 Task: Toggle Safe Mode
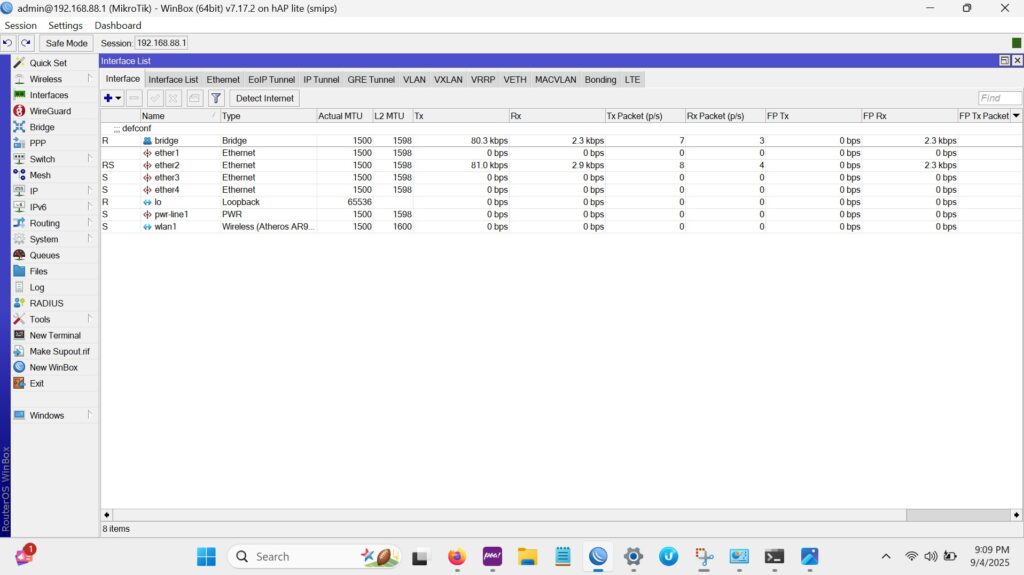coord(66,43)
